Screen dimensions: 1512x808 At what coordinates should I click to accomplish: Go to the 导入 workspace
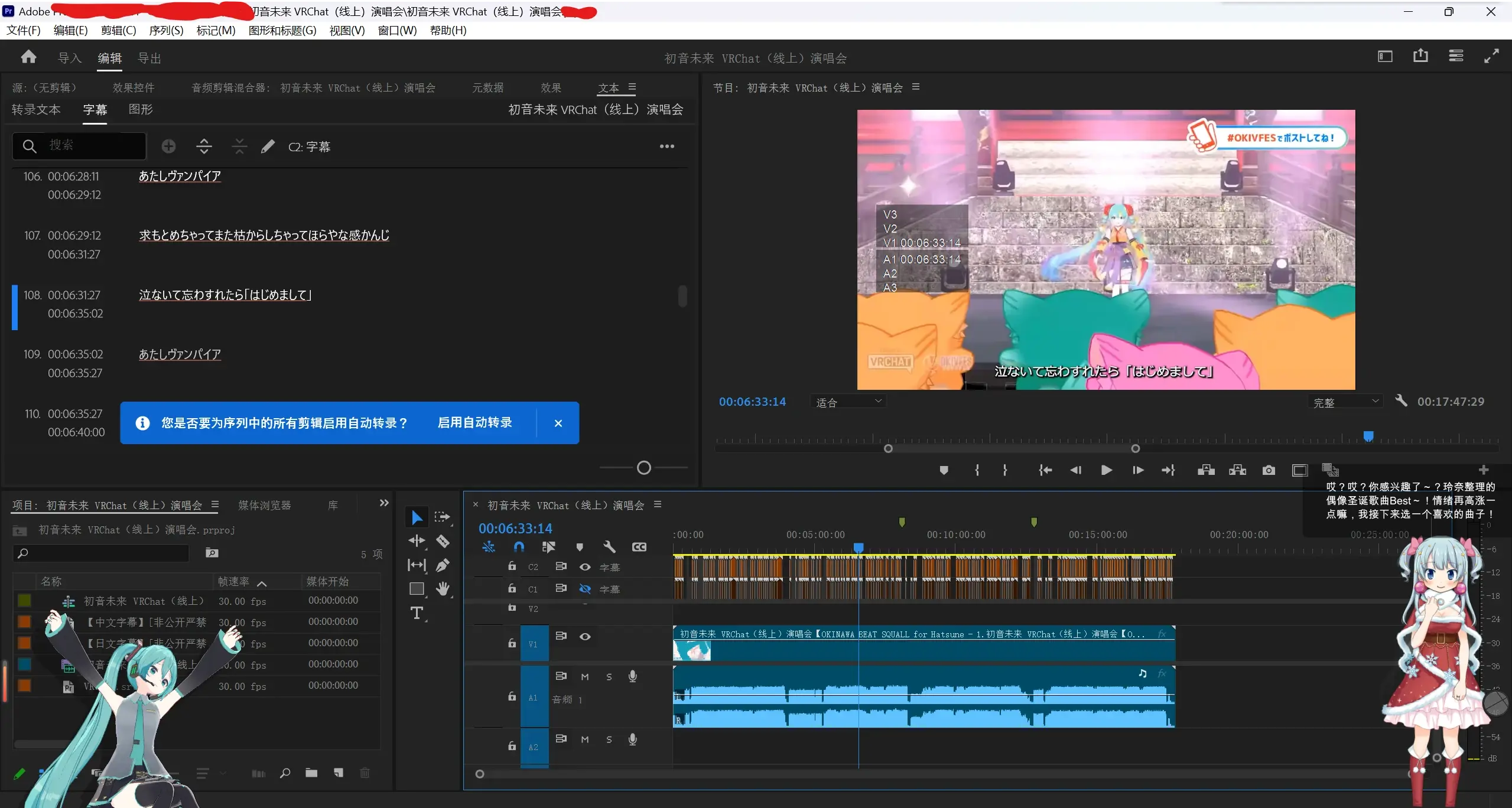coord(69,58)
